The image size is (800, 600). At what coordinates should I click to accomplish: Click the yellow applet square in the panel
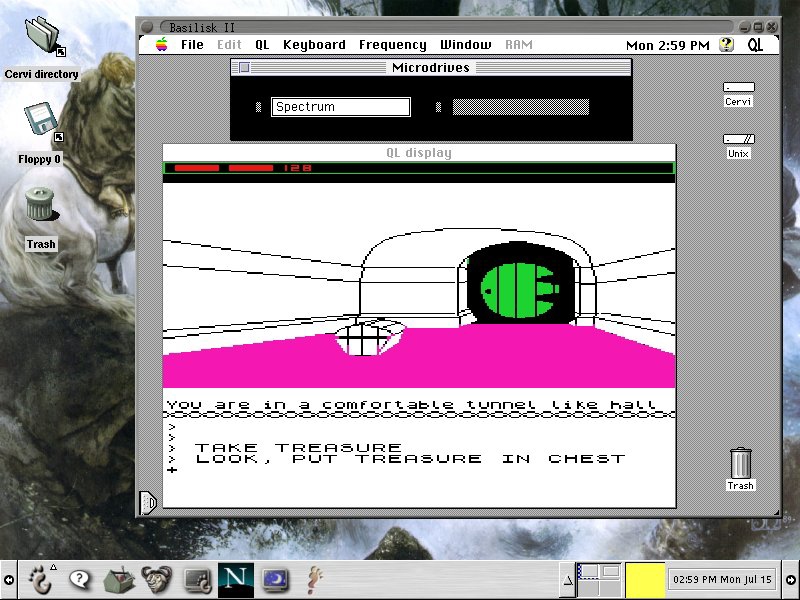[645, 580]
